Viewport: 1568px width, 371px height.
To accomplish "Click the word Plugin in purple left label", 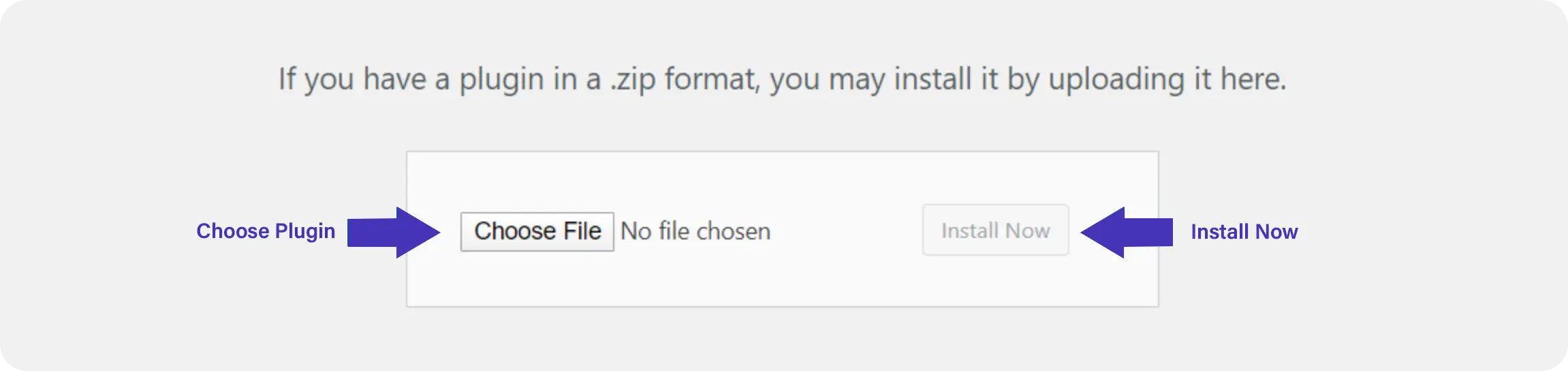I will point(305,232).
